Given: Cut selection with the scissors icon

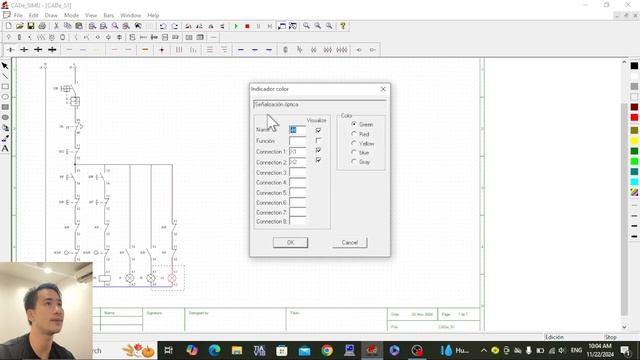Looking at the screenshot, I should click(56, 26).
